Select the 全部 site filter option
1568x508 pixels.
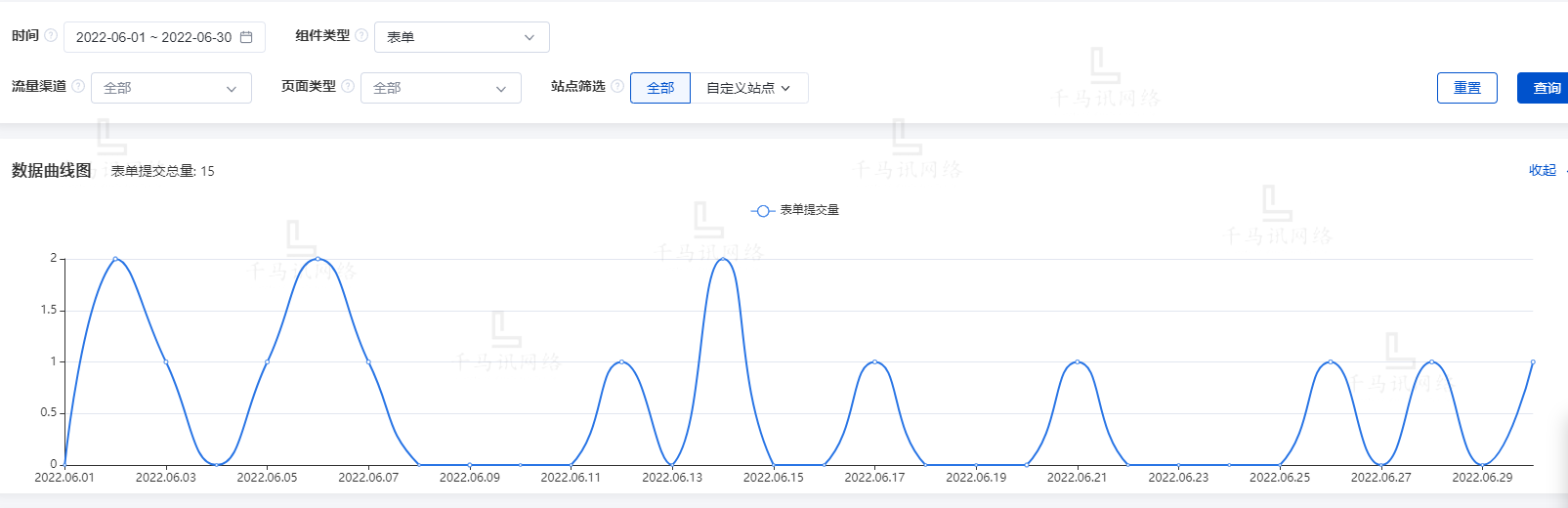coord(660,88)
